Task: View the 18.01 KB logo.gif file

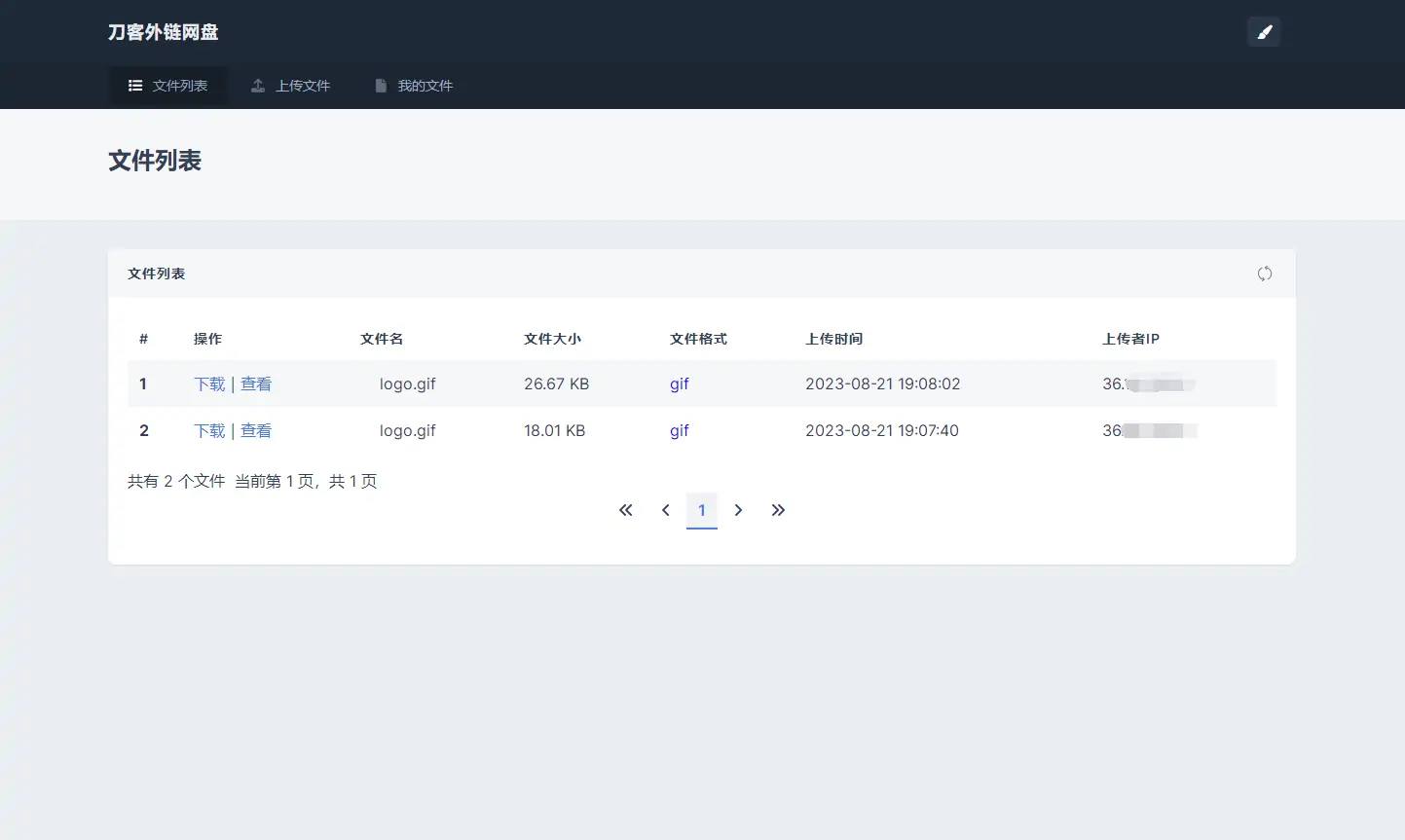Action: (x=256, y=430)
